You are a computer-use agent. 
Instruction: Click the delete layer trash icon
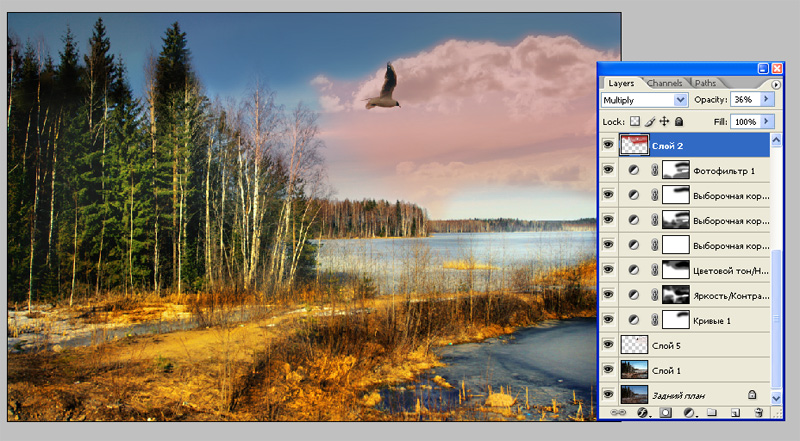click(759, 412)
